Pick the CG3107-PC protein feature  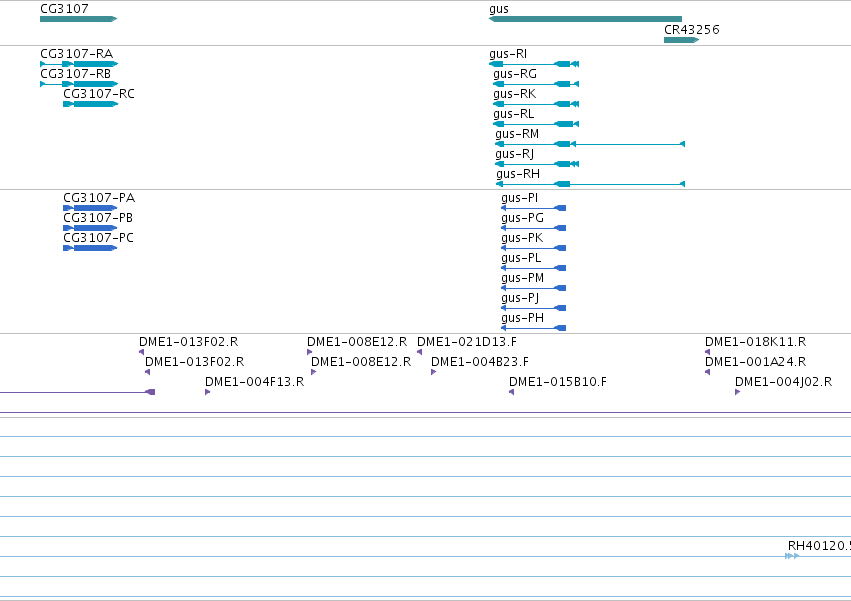tap(90, 248)
